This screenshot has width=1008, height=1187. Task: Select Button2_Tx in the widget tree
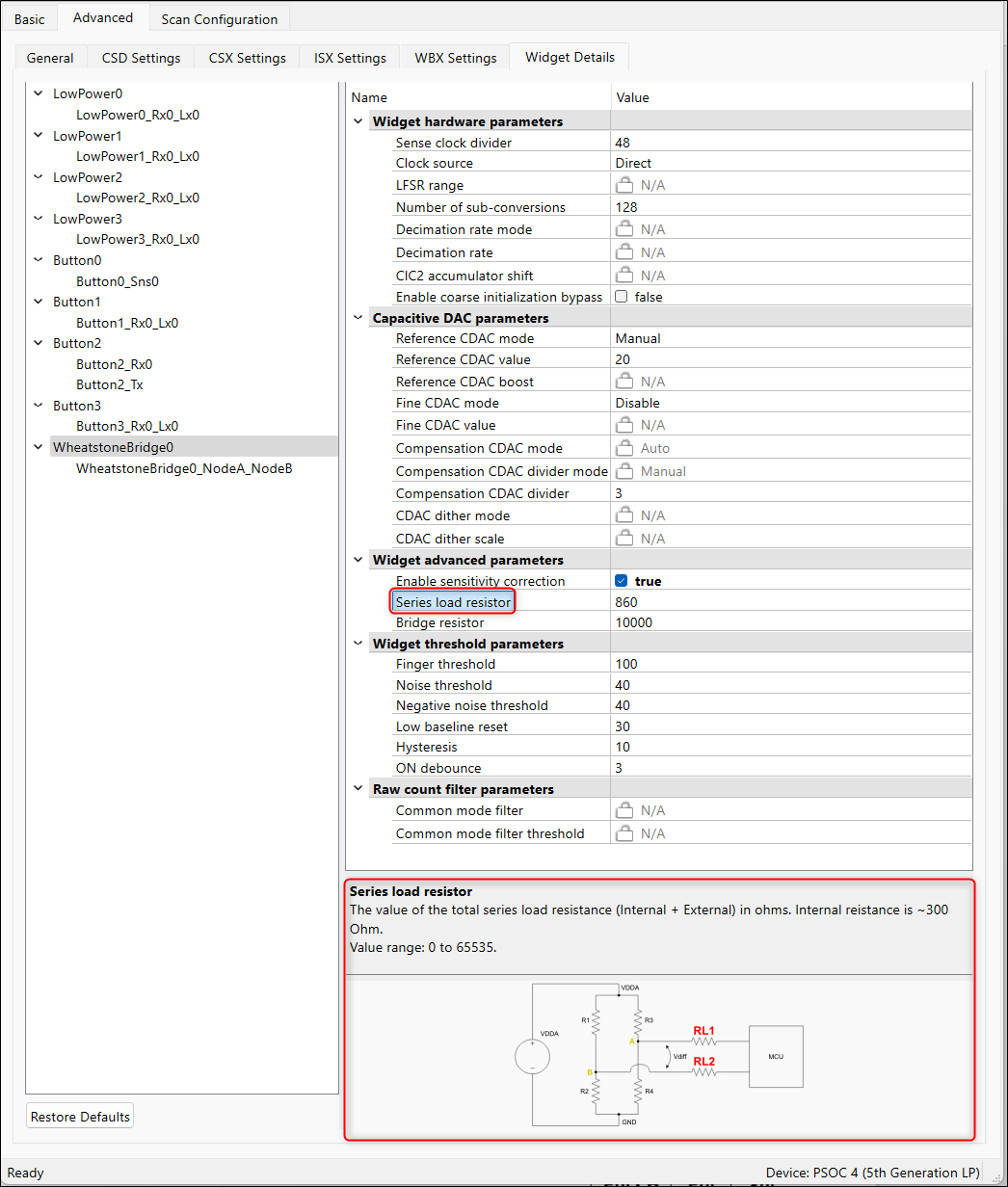[110, 384]
